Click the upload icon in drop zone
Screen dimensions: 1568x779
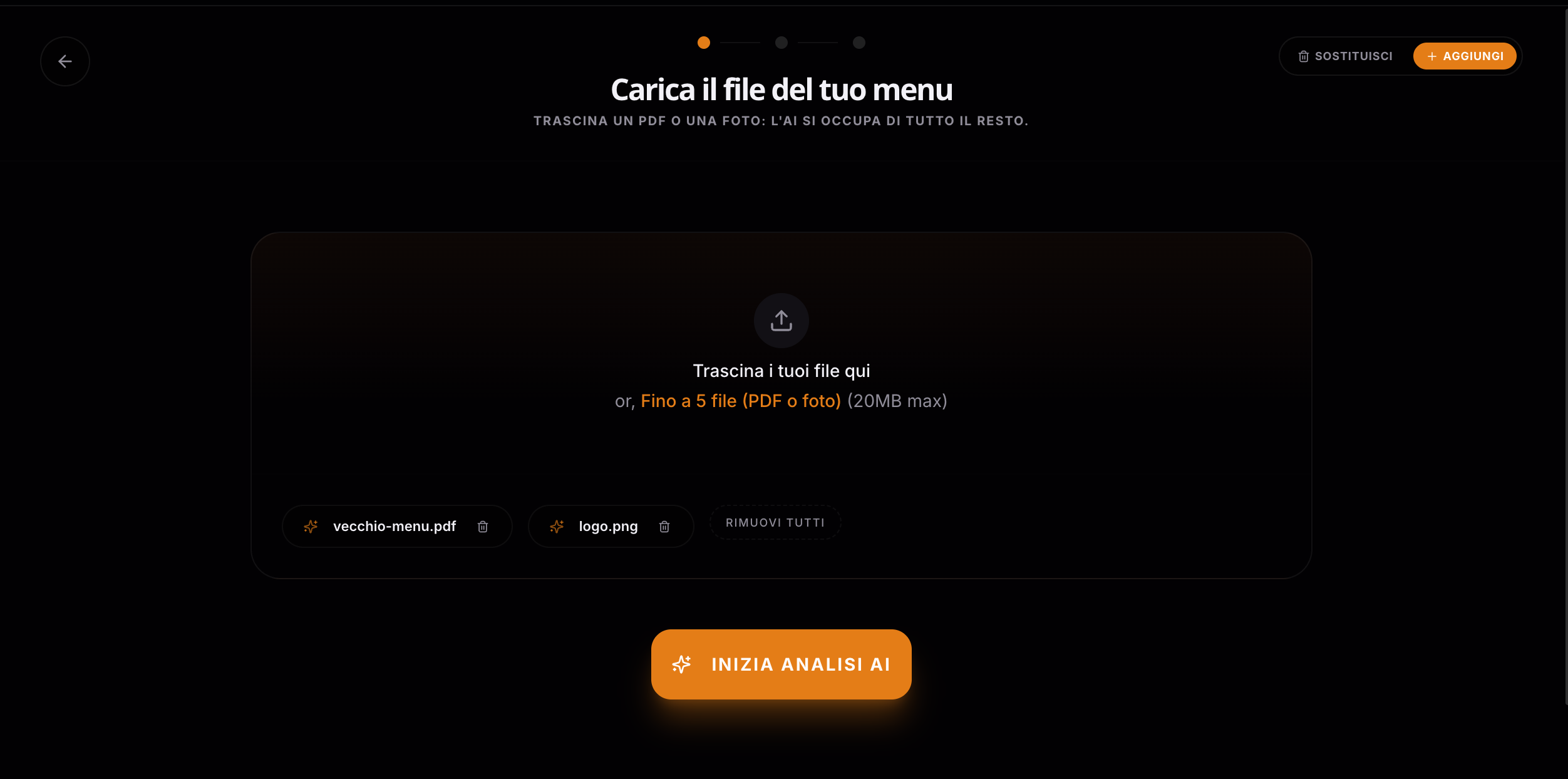(781, 321)
